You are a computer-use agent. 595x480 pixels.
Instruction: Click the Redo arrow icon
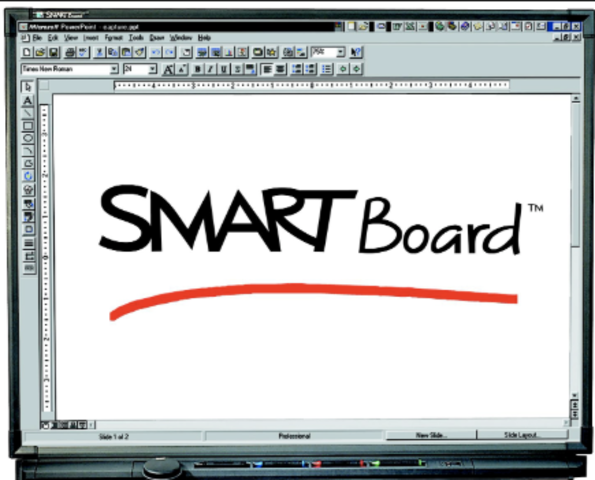(x=169, y=52)
